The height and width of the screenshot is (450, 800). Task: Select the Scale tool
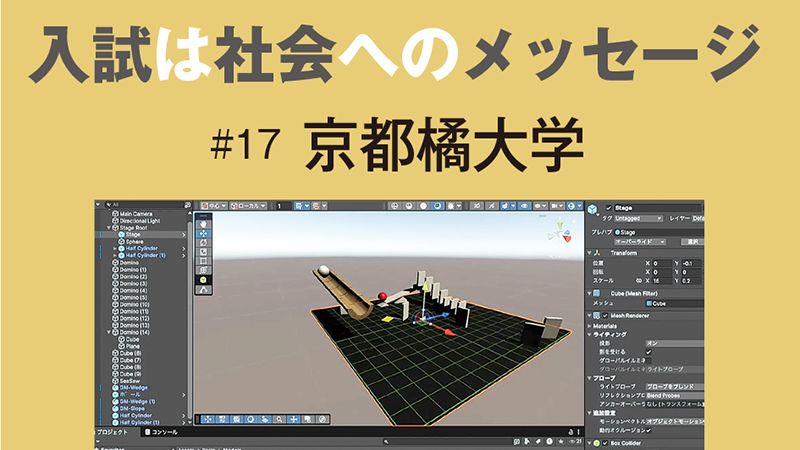click(204, 252)
